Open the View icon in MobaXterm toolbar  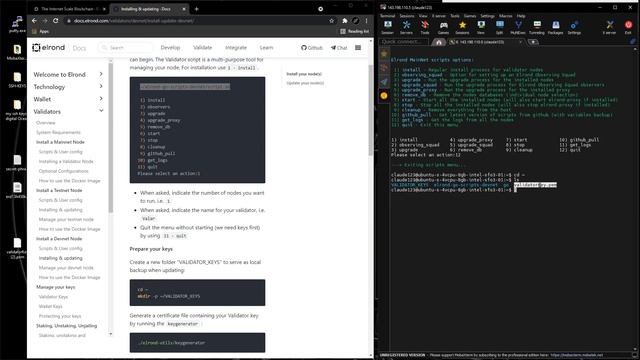pyautogui.click(x=481, y=27)
